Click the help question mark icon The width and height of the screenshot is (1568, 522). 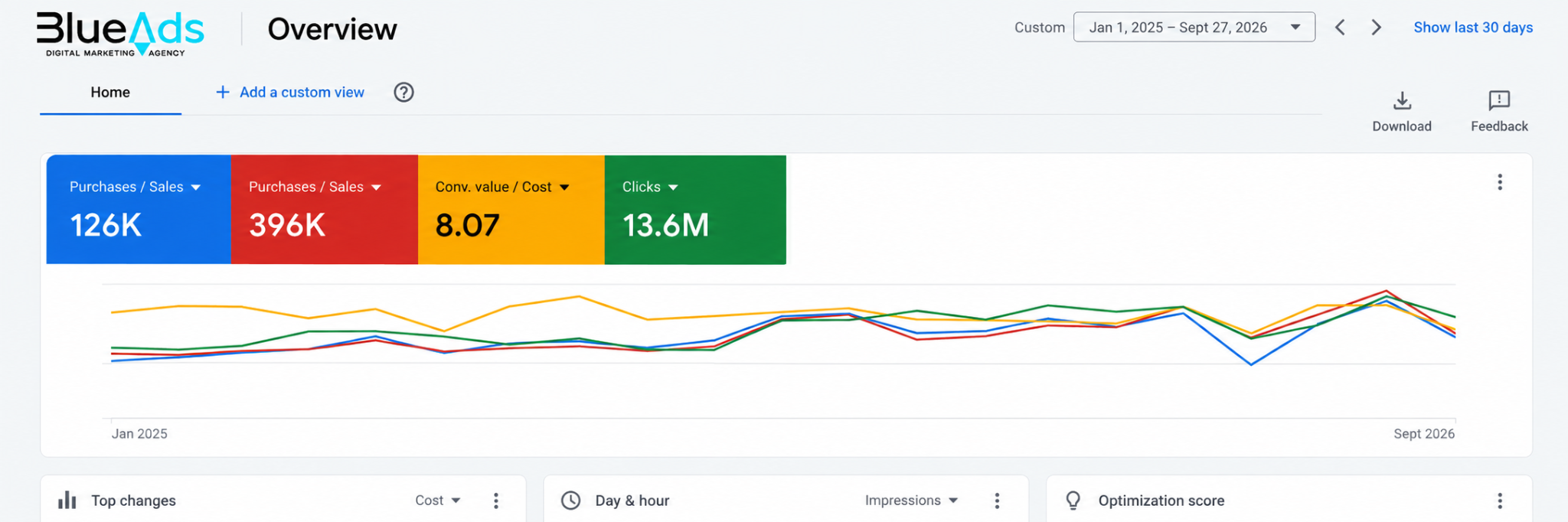coord(403,93)
